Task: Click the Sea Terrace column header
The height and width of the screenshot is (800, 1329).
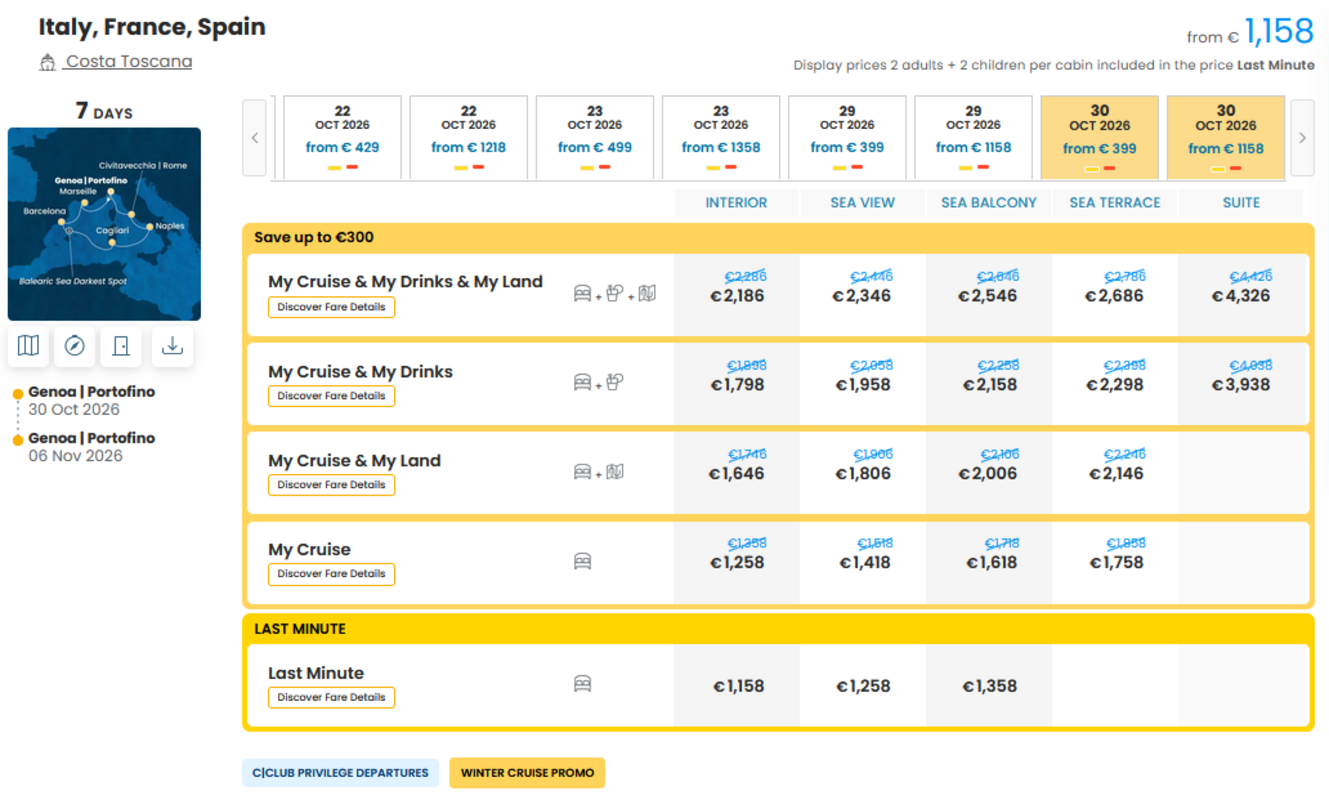Action: tap(1115, 202)
